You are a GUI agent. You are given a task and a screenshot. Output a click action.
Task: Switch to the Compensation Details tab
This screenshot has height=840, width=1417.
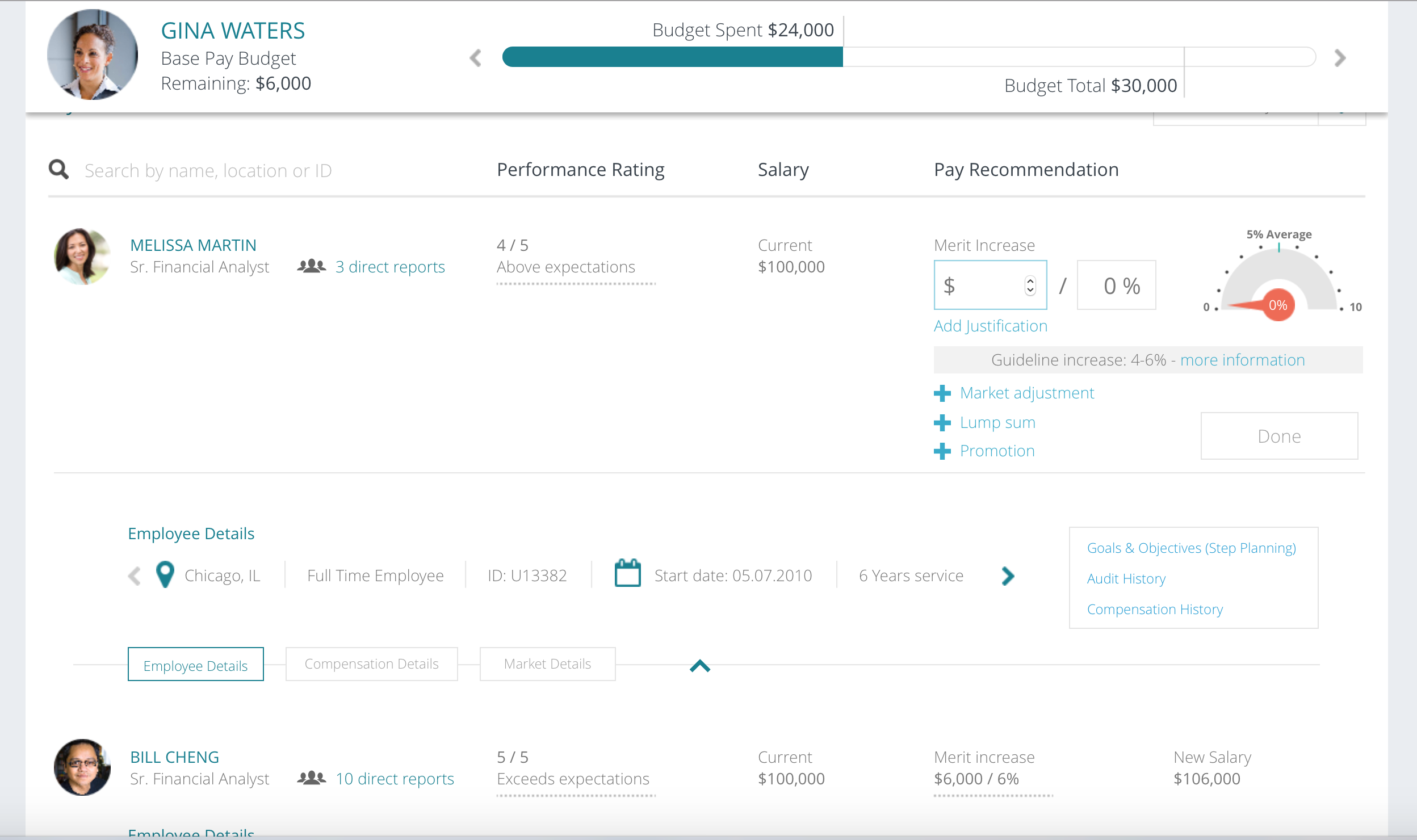point(371,663)
